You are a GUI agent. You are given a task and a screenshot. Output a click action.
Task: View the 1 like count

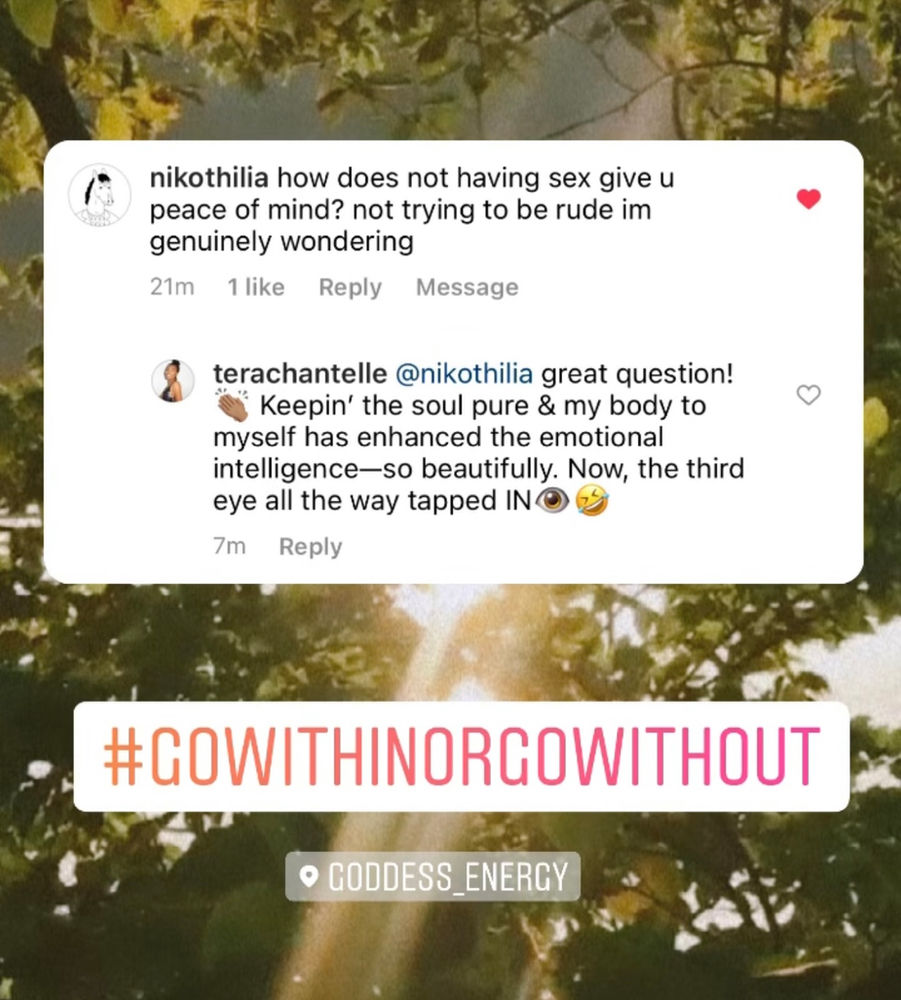[256, 288]
